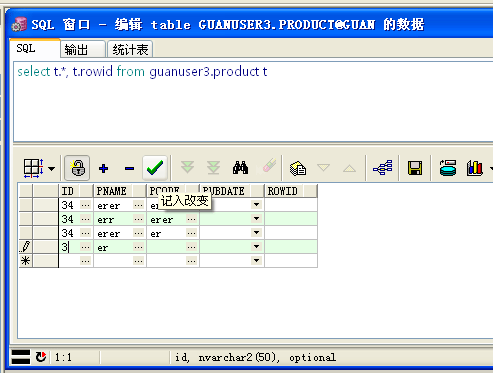
Task: Click the nvarchar2(50) optional status text
Action: [256, 358]
